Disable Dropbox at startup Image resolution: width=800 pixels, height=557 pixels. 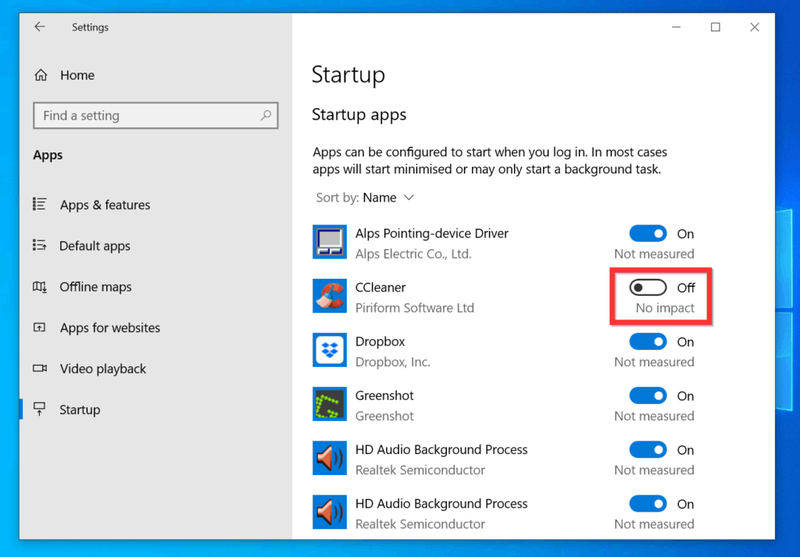[648, 342]
